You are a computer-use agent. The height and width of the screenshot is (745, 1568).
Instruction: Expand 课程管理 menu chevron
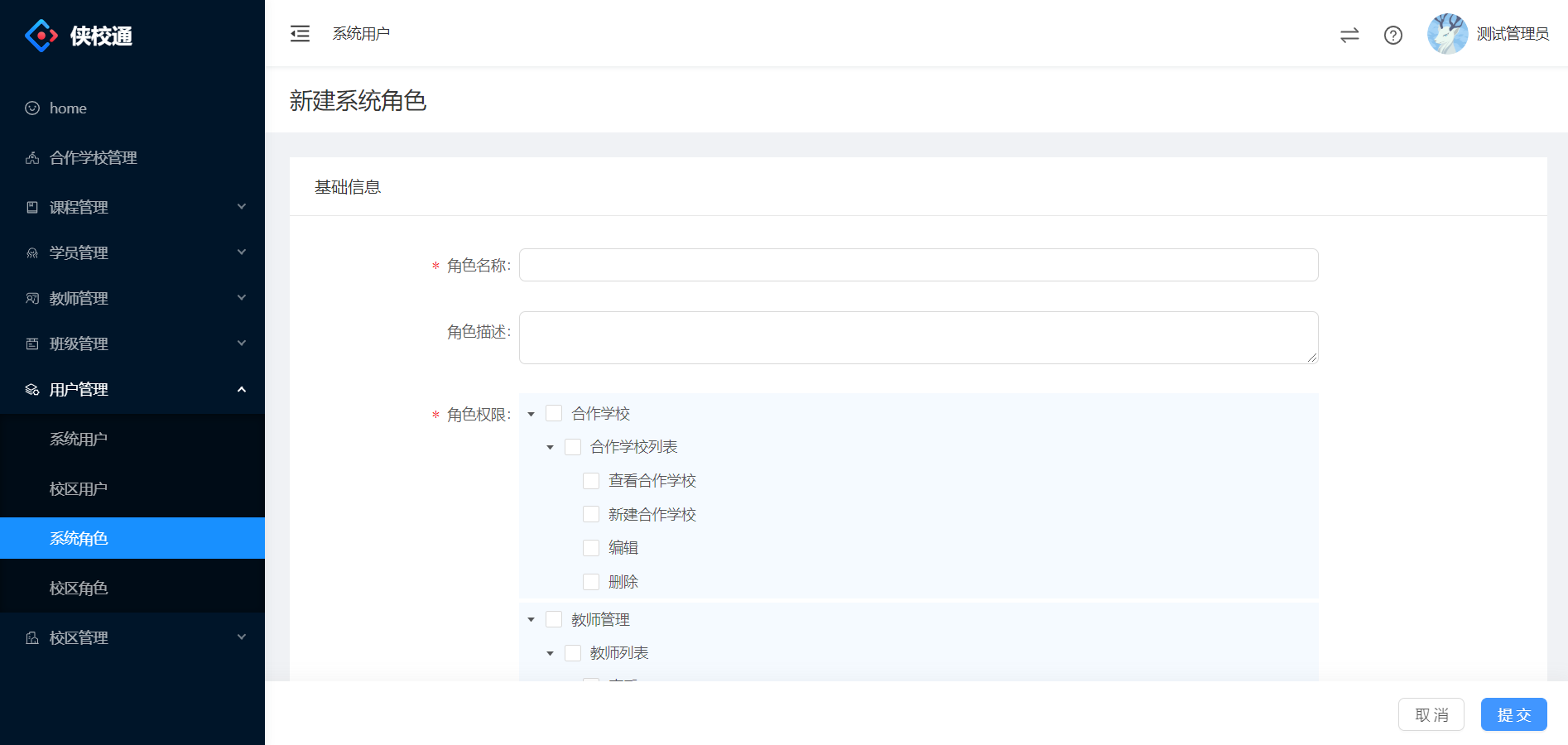pyautogui.click(x=242, y=206)
